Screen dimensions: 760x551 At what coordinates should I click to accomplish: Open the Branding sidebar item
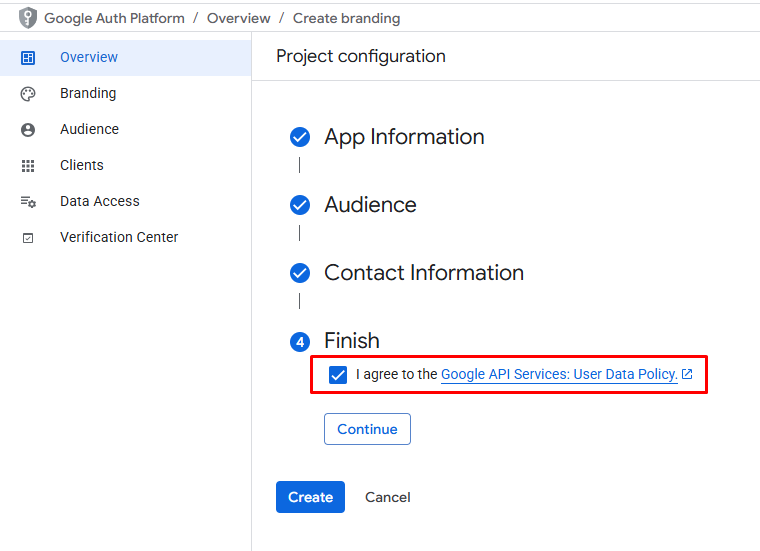click(126, 94)
